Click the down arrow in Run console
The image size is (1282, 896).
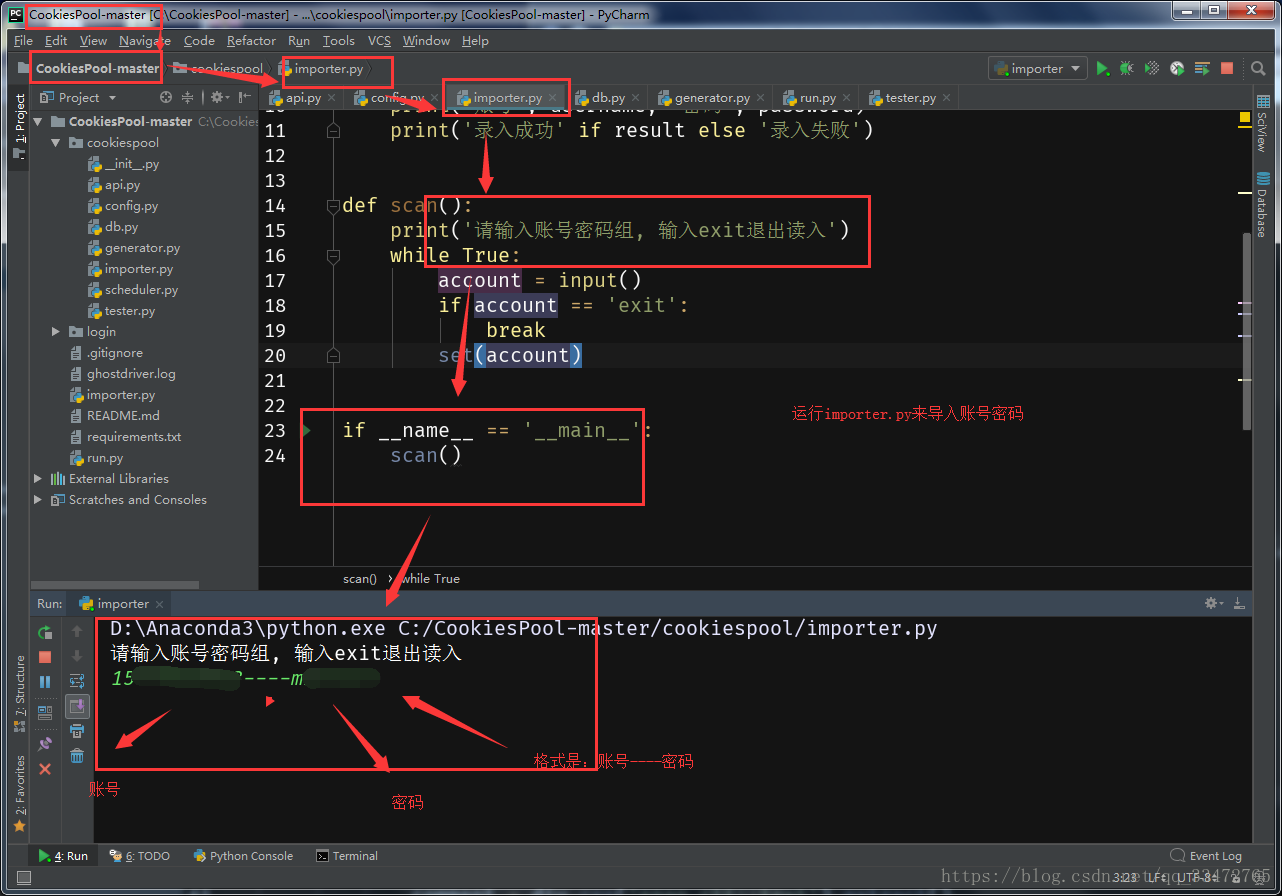click(x=77, y=657)
